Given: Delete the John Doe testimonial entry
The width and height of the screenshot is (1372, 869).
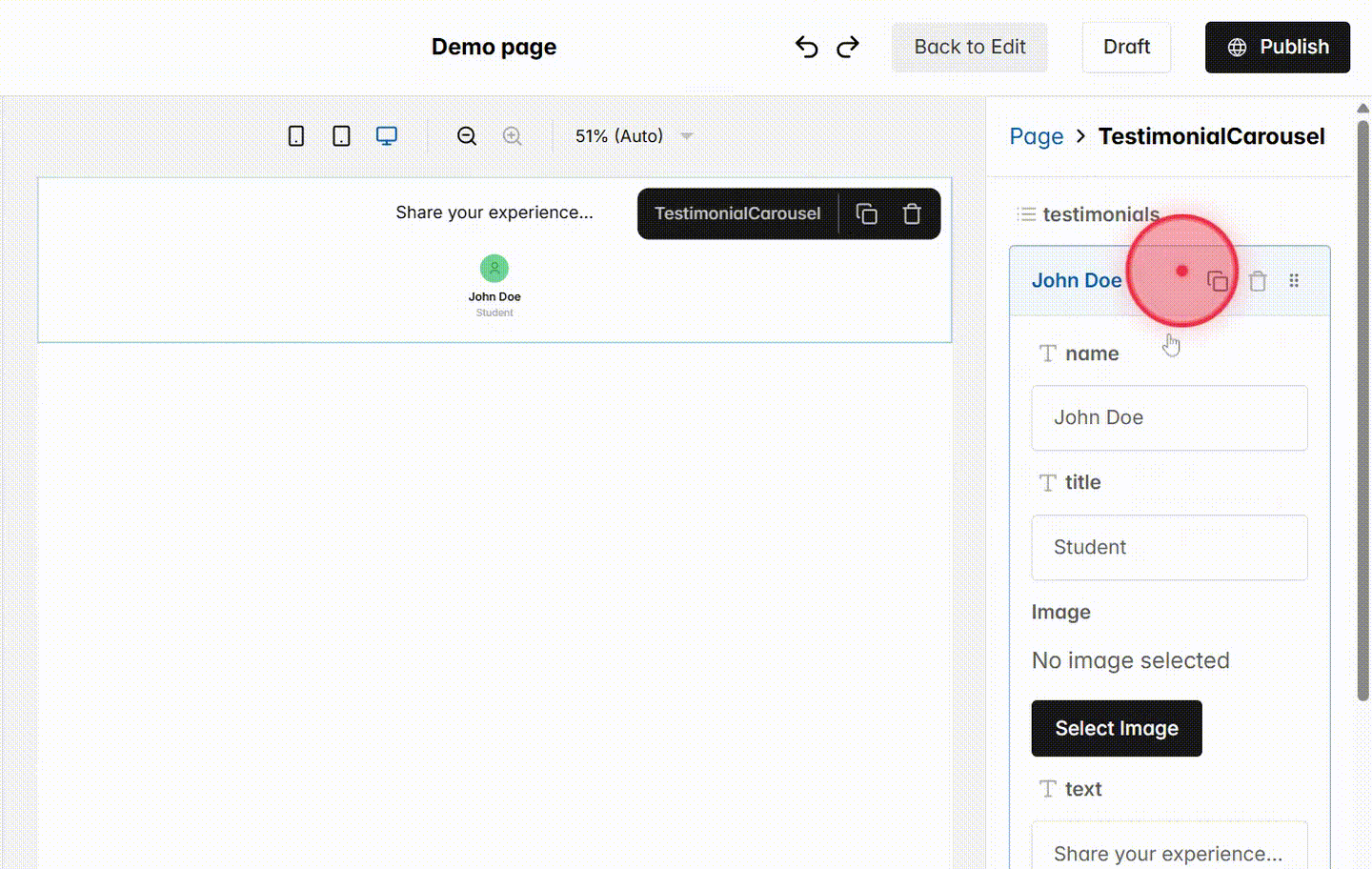Looking at the screenshot, I should (x=1257, y=280).
